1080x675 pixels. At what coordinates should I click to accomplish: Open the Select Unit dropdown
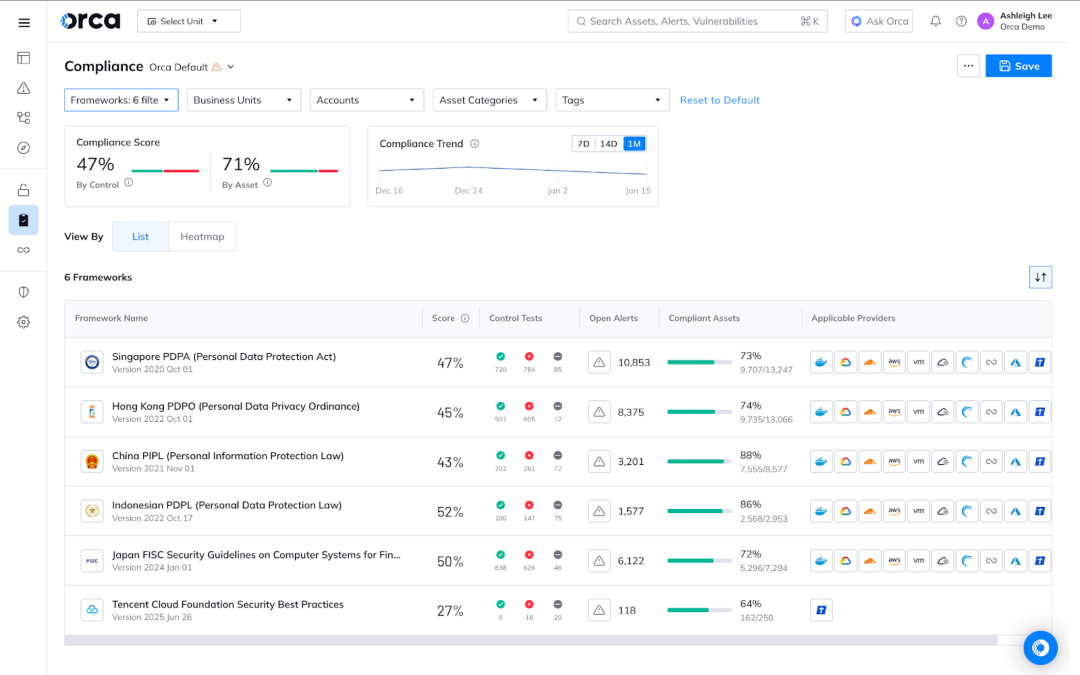[188, 20]
